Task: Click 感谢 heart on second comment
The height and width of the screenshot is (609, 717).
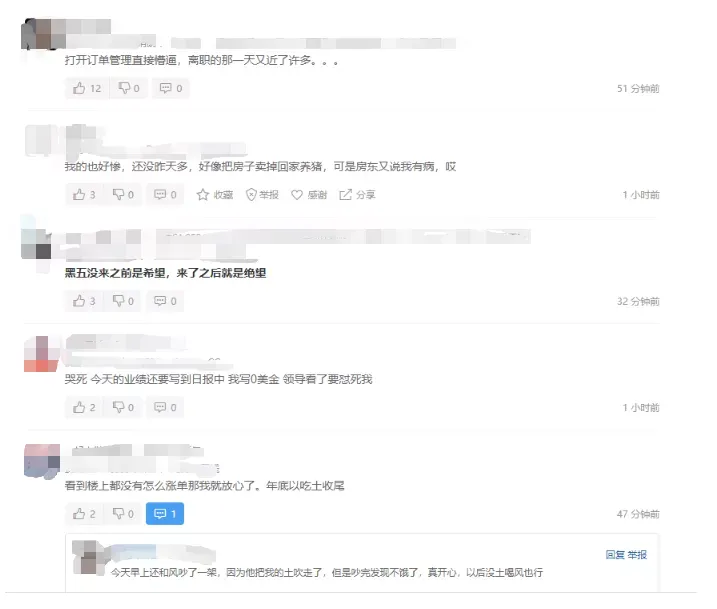Action: [x=309, y=195]
